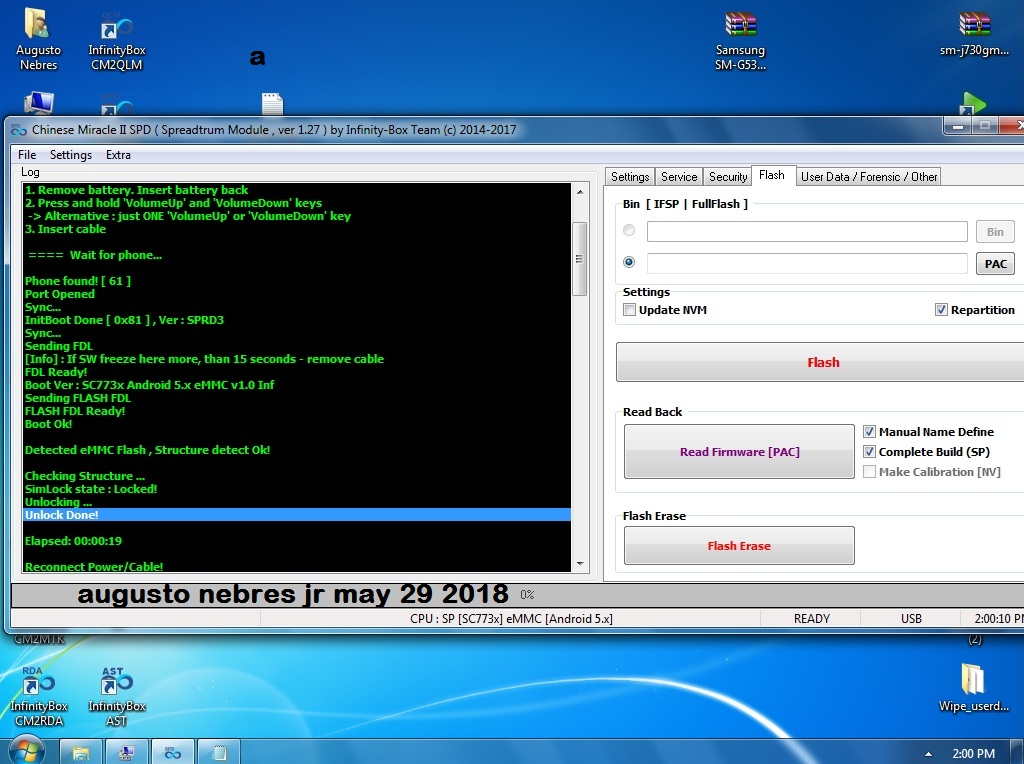Click the PAC file path field

[807, 263]
